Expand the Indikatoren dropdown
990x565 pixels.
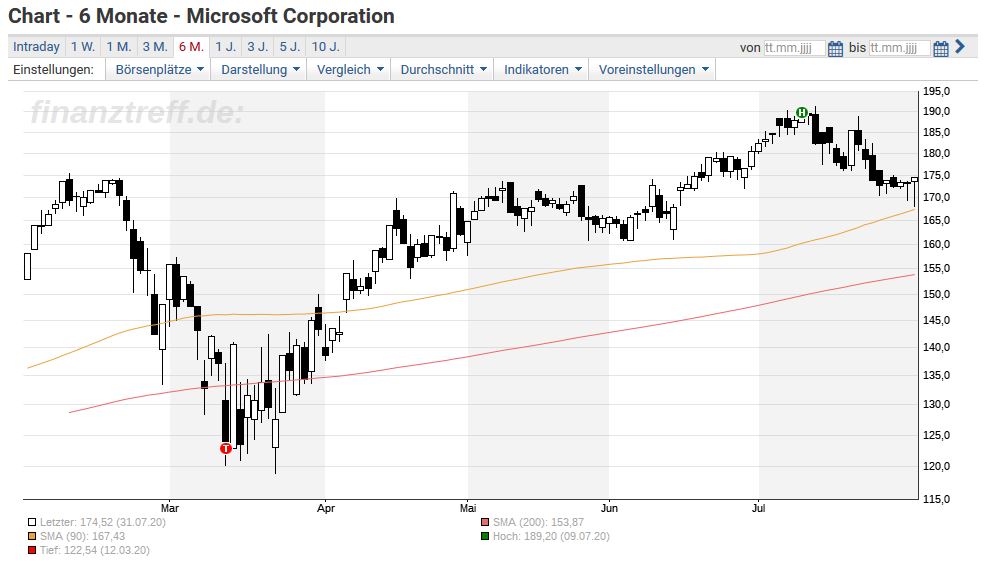(542, 69)
